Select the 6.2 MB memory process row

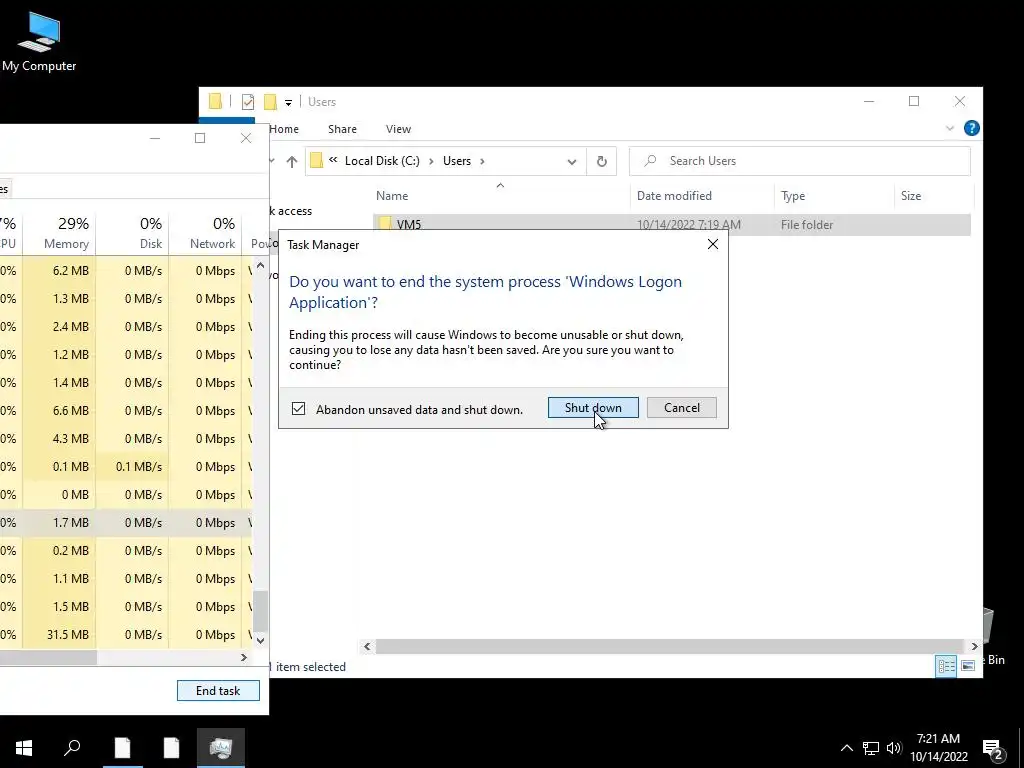click(x=125, y=270)
